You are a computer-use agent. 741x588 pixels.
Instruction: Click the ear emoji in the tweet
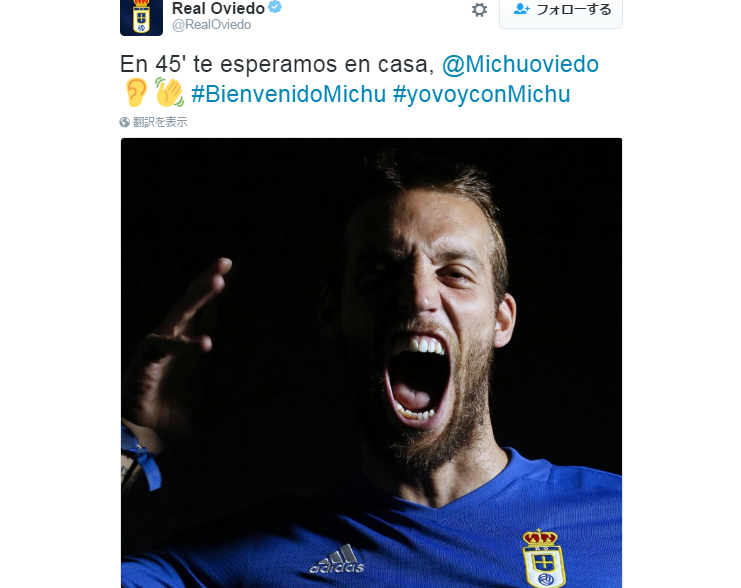pyautogui.click(x=136, y=92)
